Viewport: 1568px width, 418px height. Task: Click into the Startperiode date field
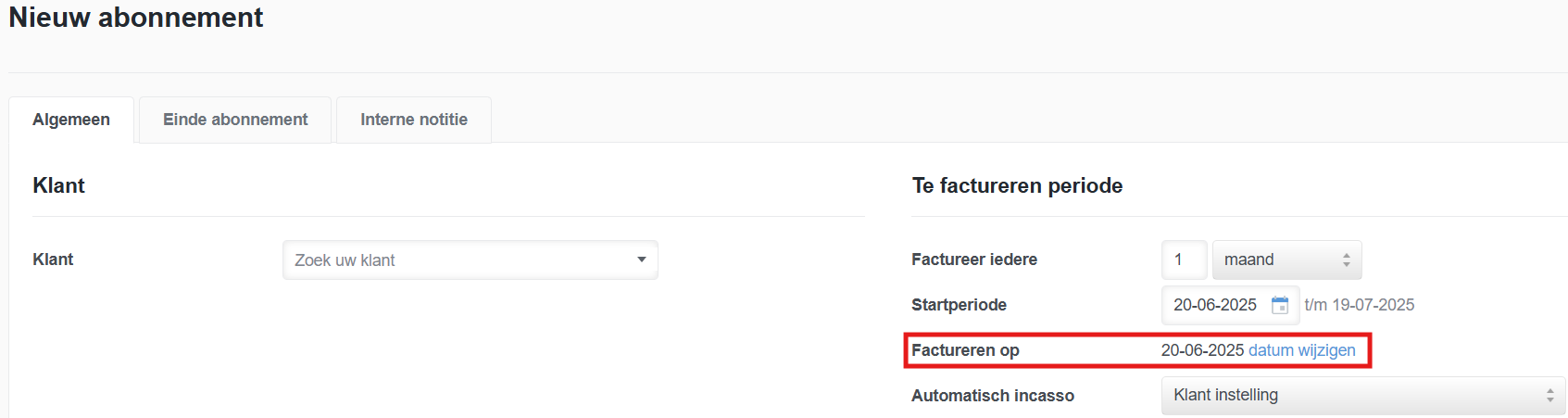[1214, 305]
